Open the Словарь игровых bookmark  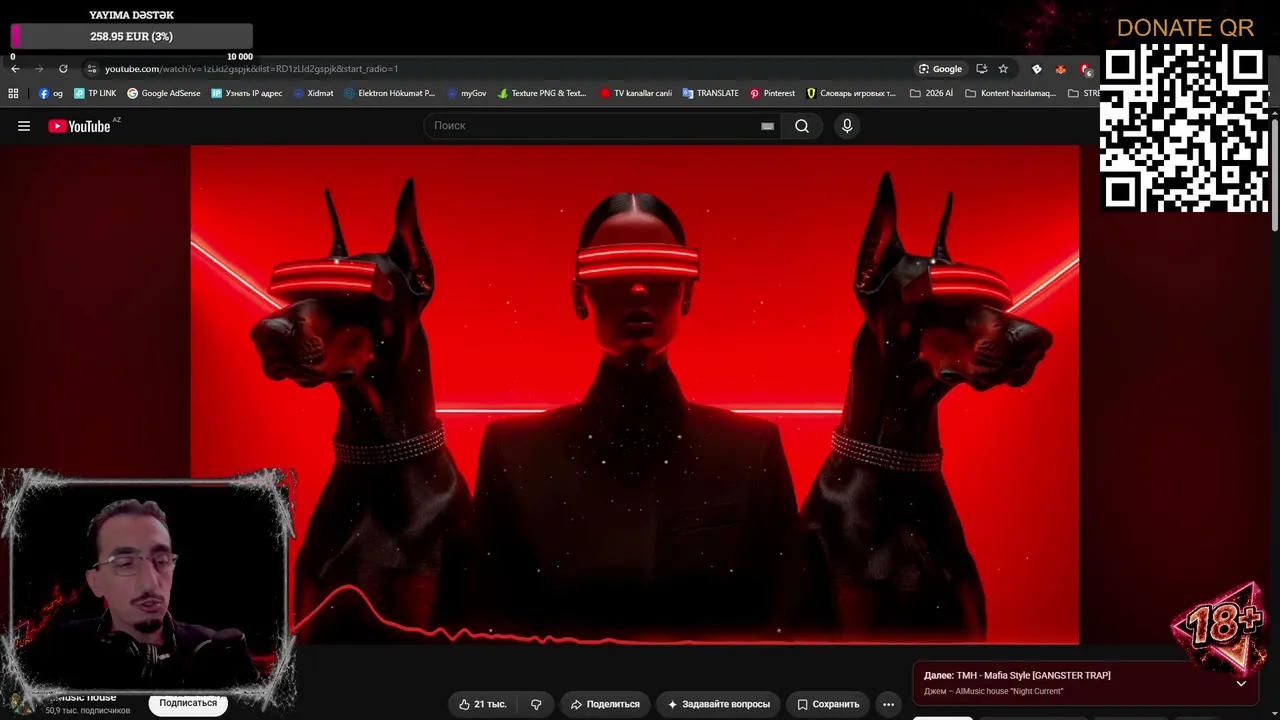[851, 93]
